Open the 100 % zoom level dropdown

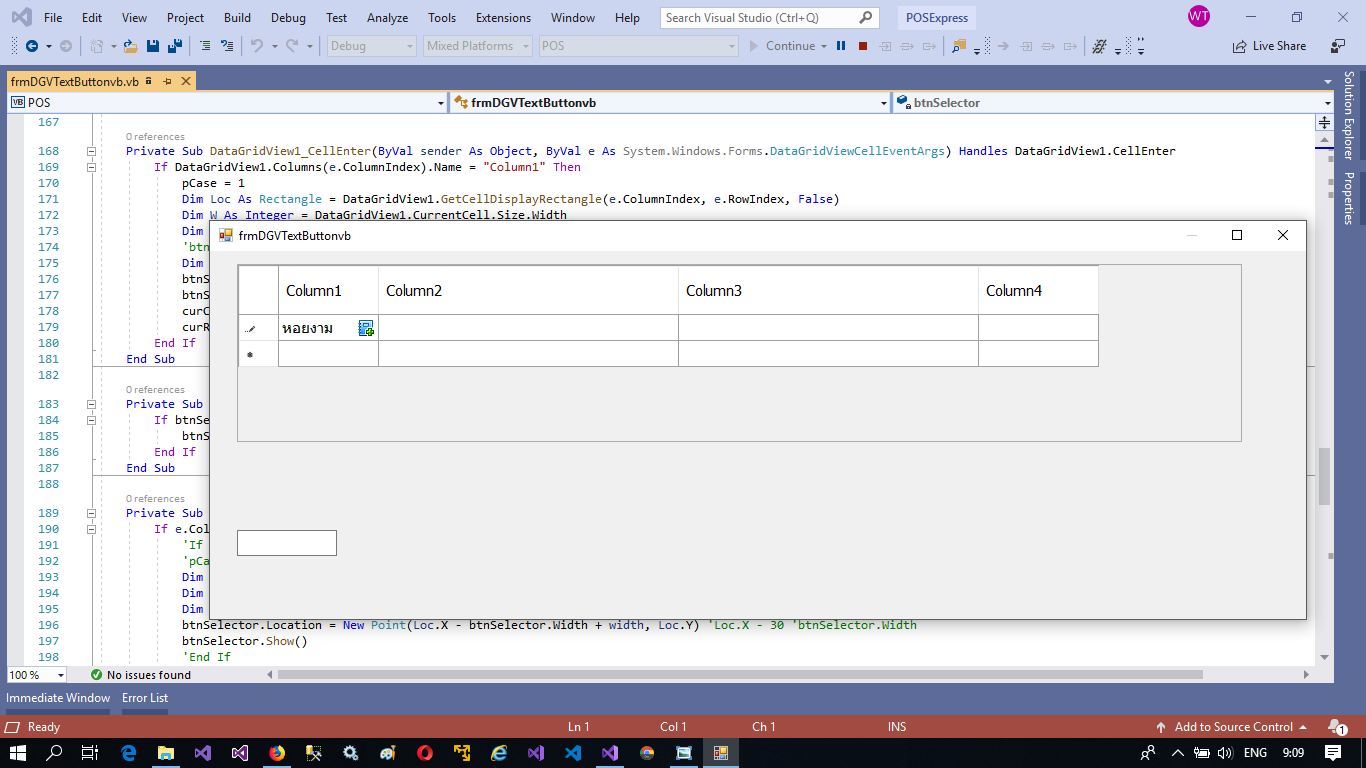click(60, 675)
